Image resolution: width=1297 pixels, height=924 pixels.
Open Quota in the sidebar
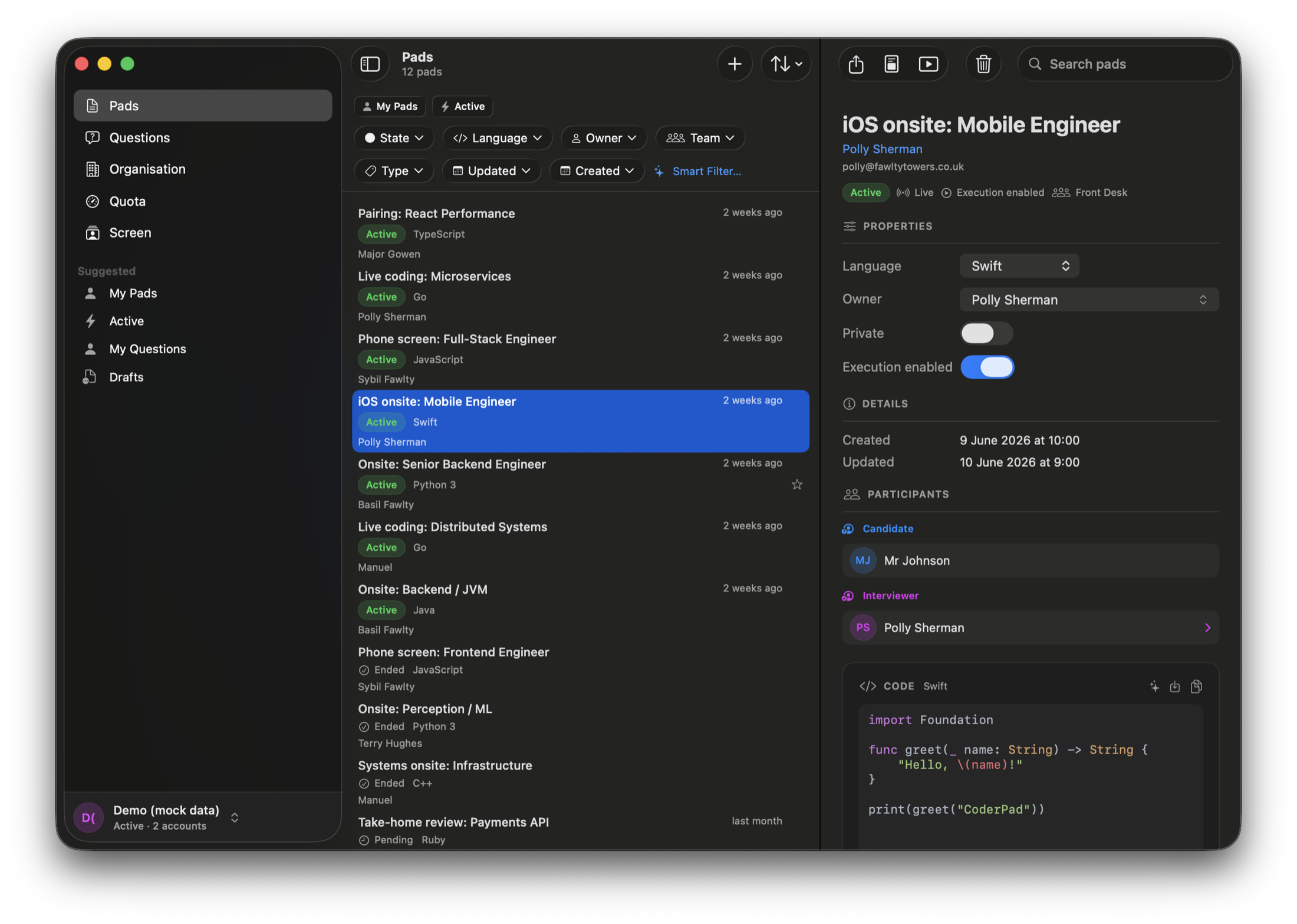203,201
